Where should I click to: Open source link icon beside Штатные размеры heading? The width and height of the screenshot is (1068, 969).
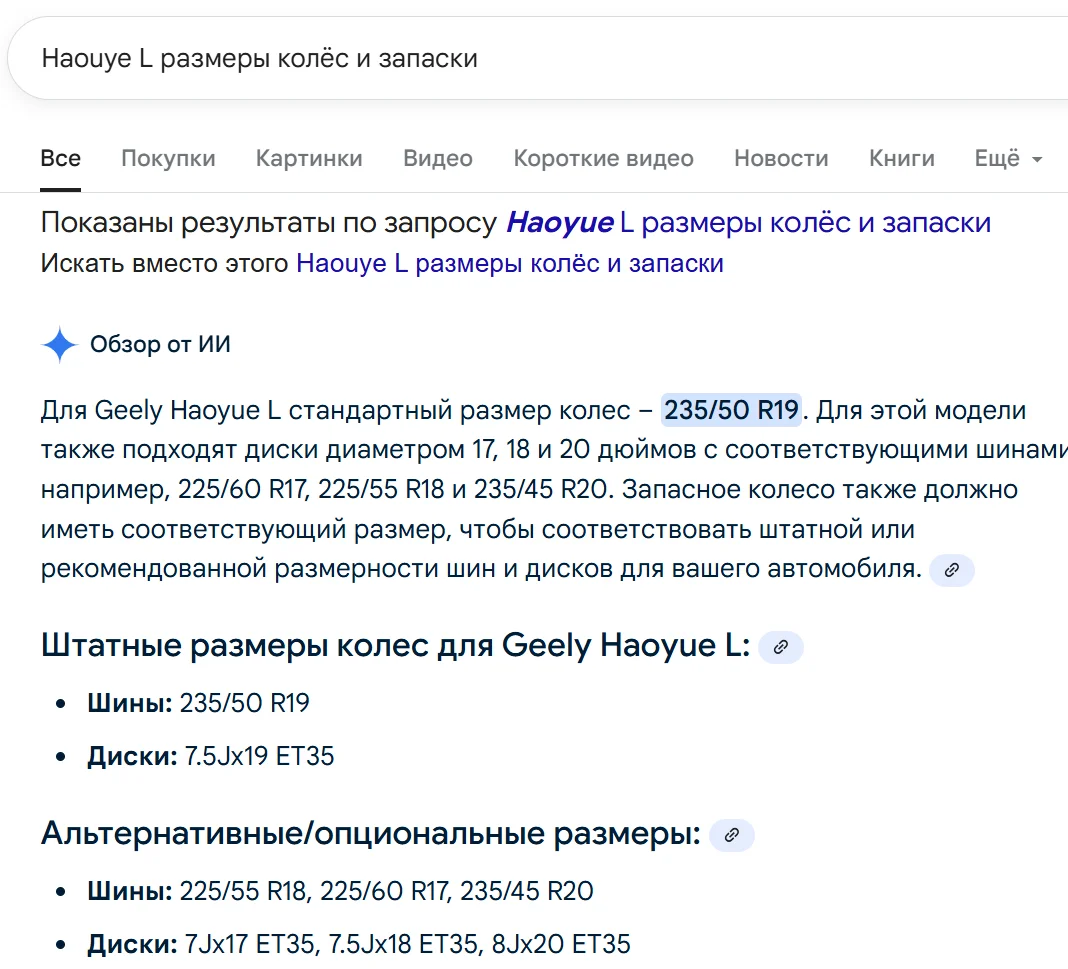tap(781, 647)
